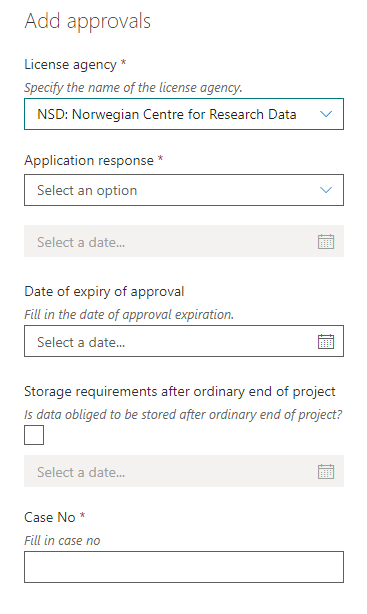This screenshot has width=367, height=614.
Task: Click the greyed date field under storage checkbox
Action: 184,471
